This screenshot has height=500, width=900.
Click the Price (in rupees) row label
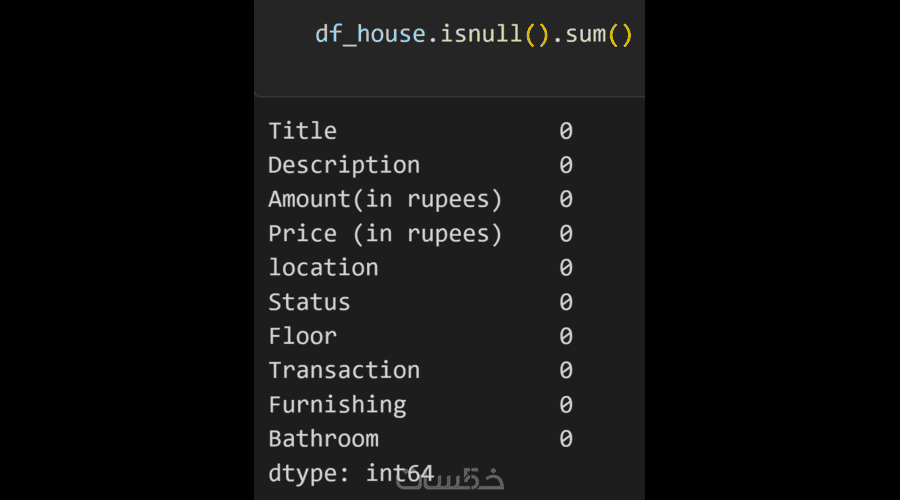click(385, 234)
